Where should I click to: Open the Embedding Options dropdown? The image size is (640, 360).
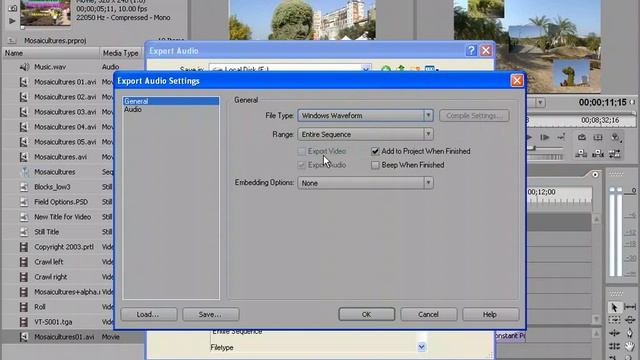click(365, 183)
